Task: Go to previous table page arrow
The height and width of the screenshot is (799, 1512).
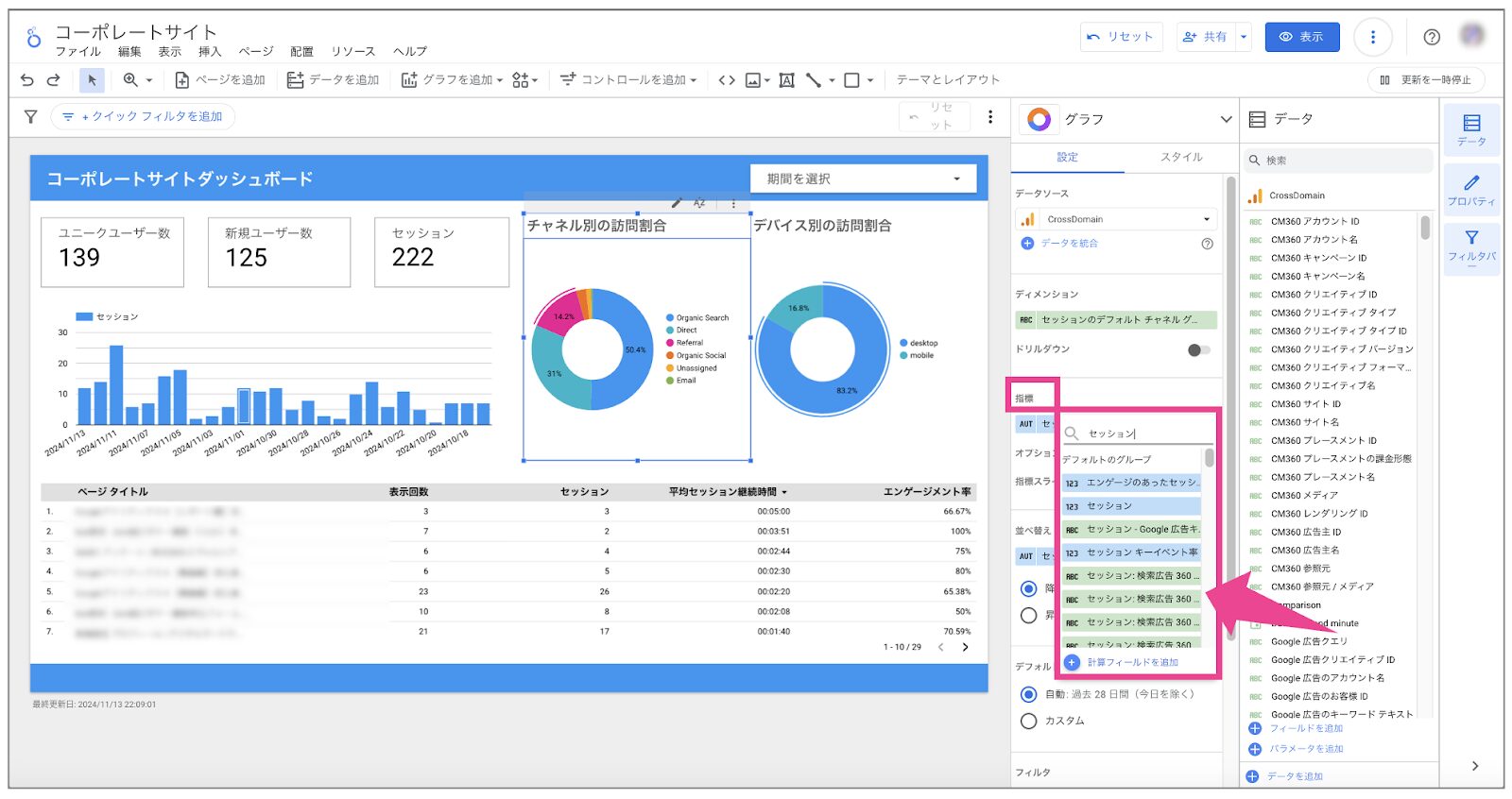Action: coord(941,647)
